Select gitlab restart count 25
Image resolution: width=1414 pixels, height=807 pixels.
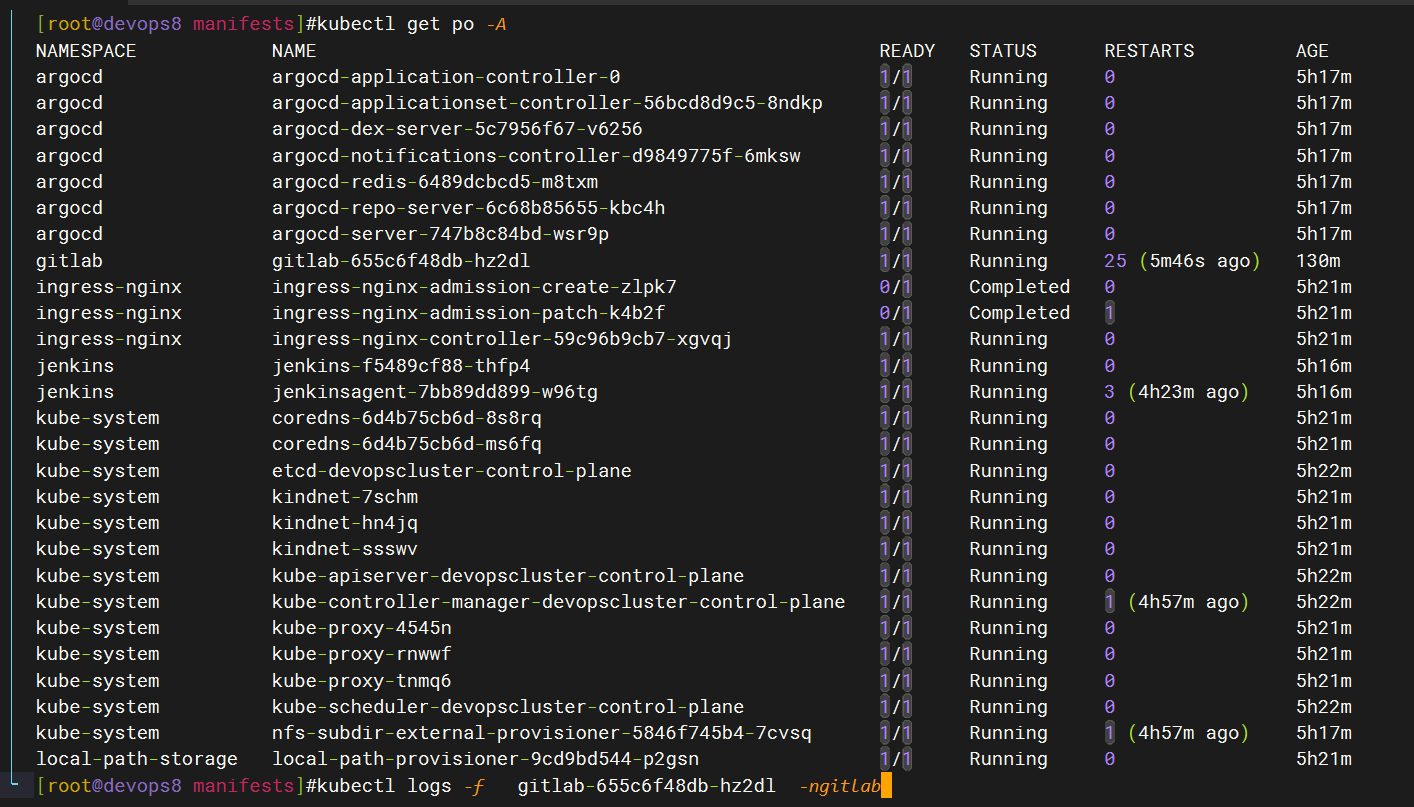[x=1115, y=261]
